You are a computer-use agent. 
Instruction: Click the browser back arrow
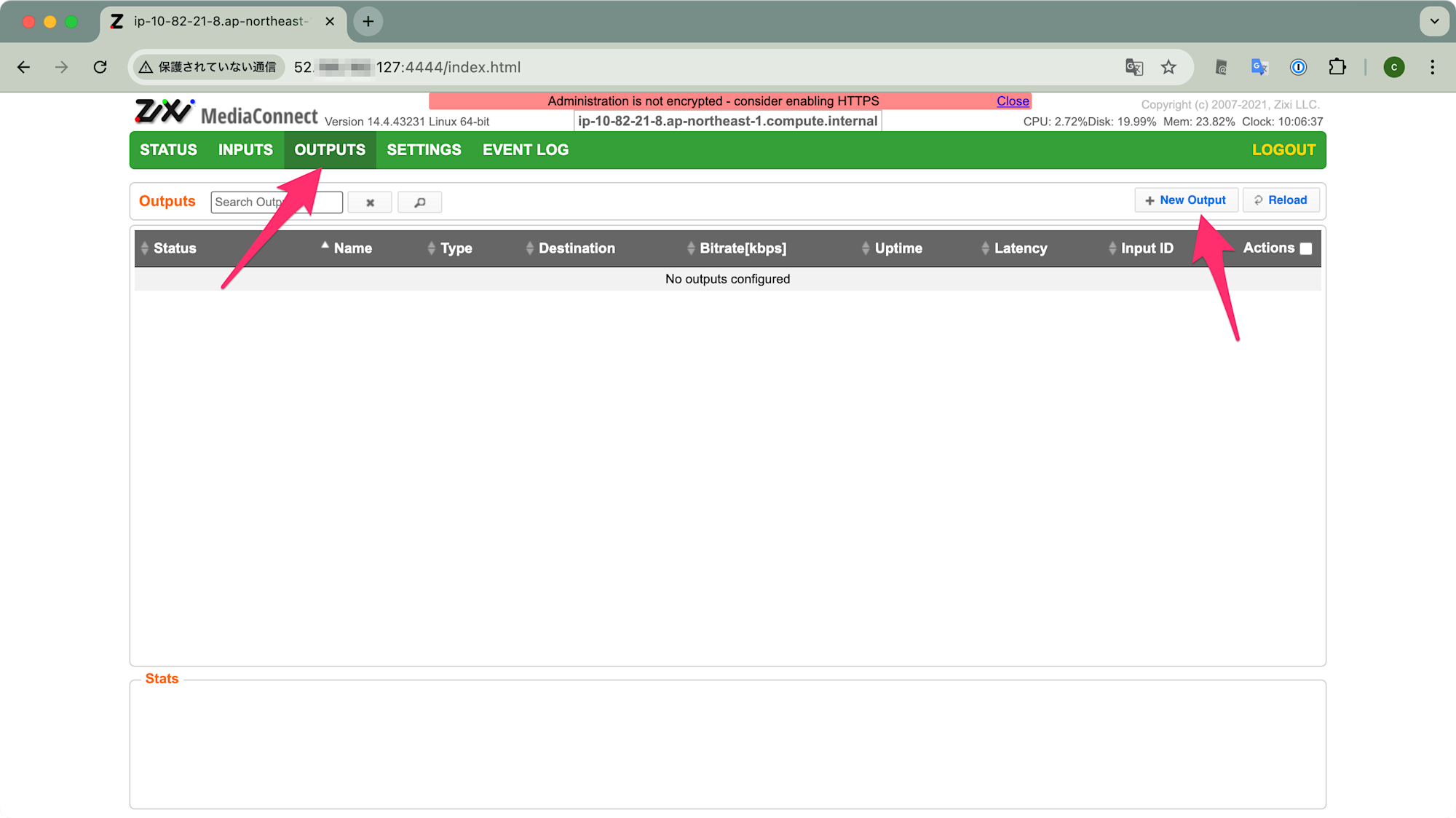point(24,67)
